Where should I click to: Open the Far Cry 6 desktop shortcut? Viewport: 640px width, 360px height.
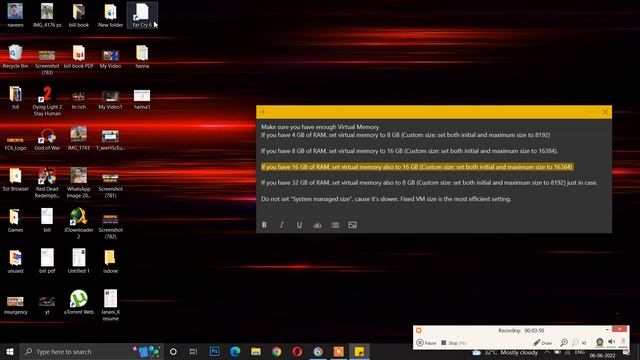(x=142, y=16)
